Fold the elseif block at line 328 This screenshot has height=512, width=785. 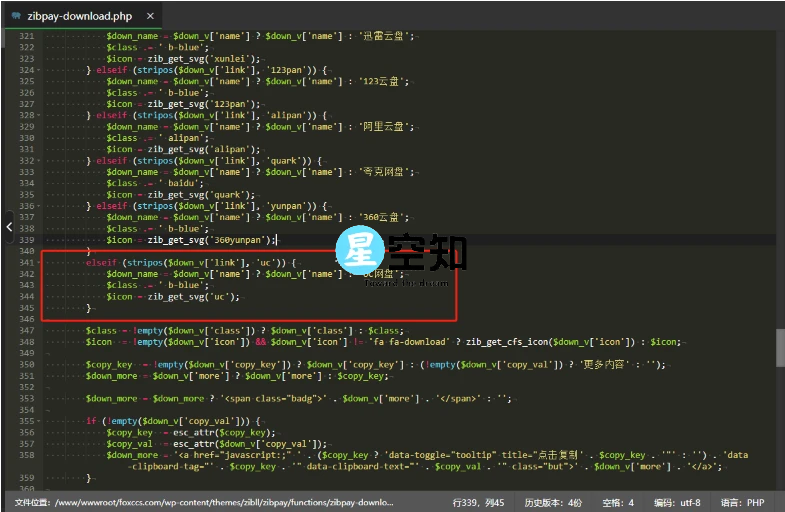[x=40, y=115]
